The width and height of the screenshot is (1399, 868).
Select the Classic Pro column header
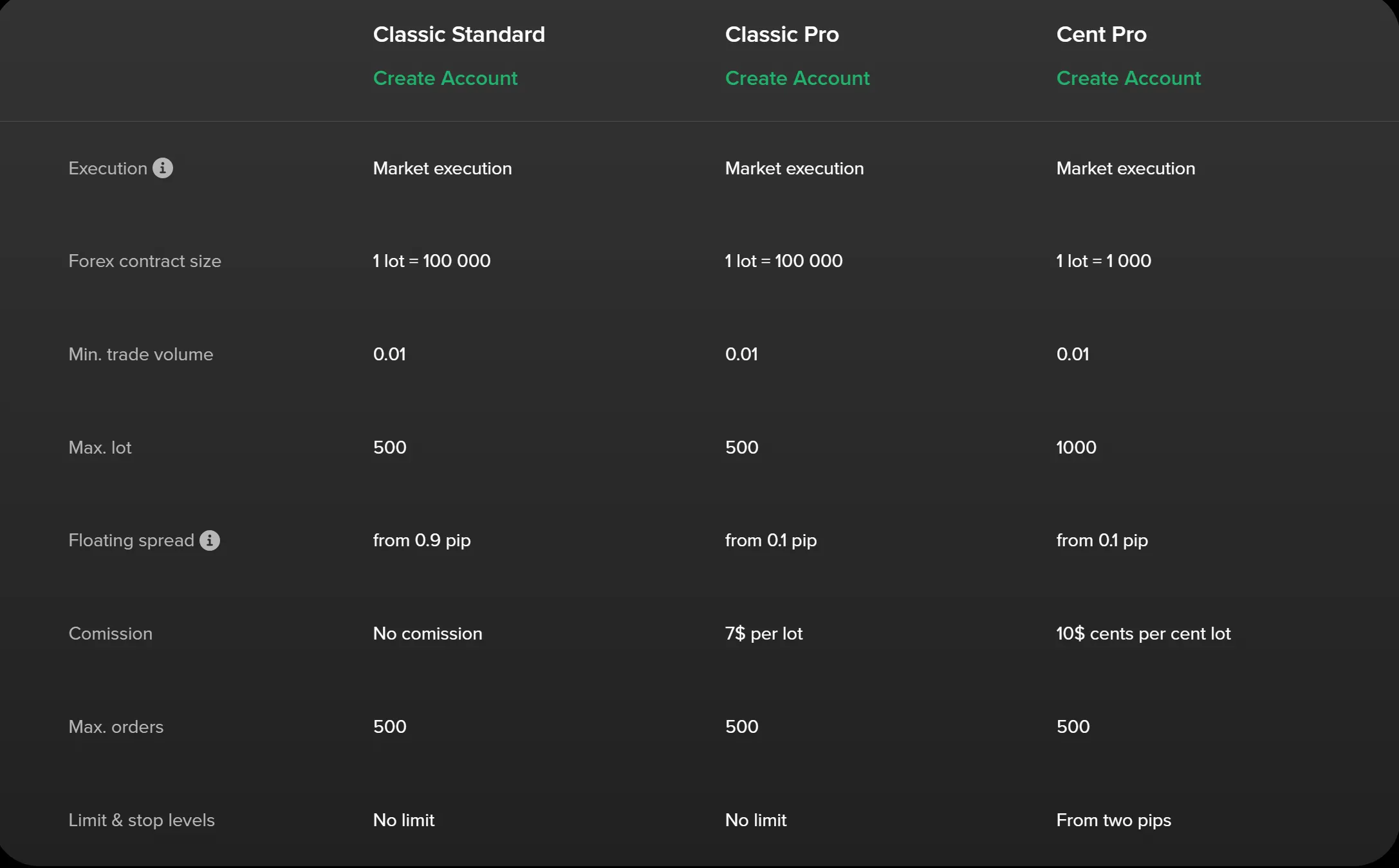pos(782,34)
